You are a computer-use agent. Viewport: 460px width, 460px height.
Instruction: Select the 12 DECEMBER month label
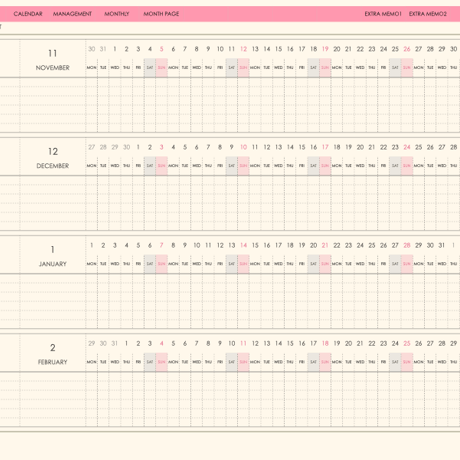53,158
